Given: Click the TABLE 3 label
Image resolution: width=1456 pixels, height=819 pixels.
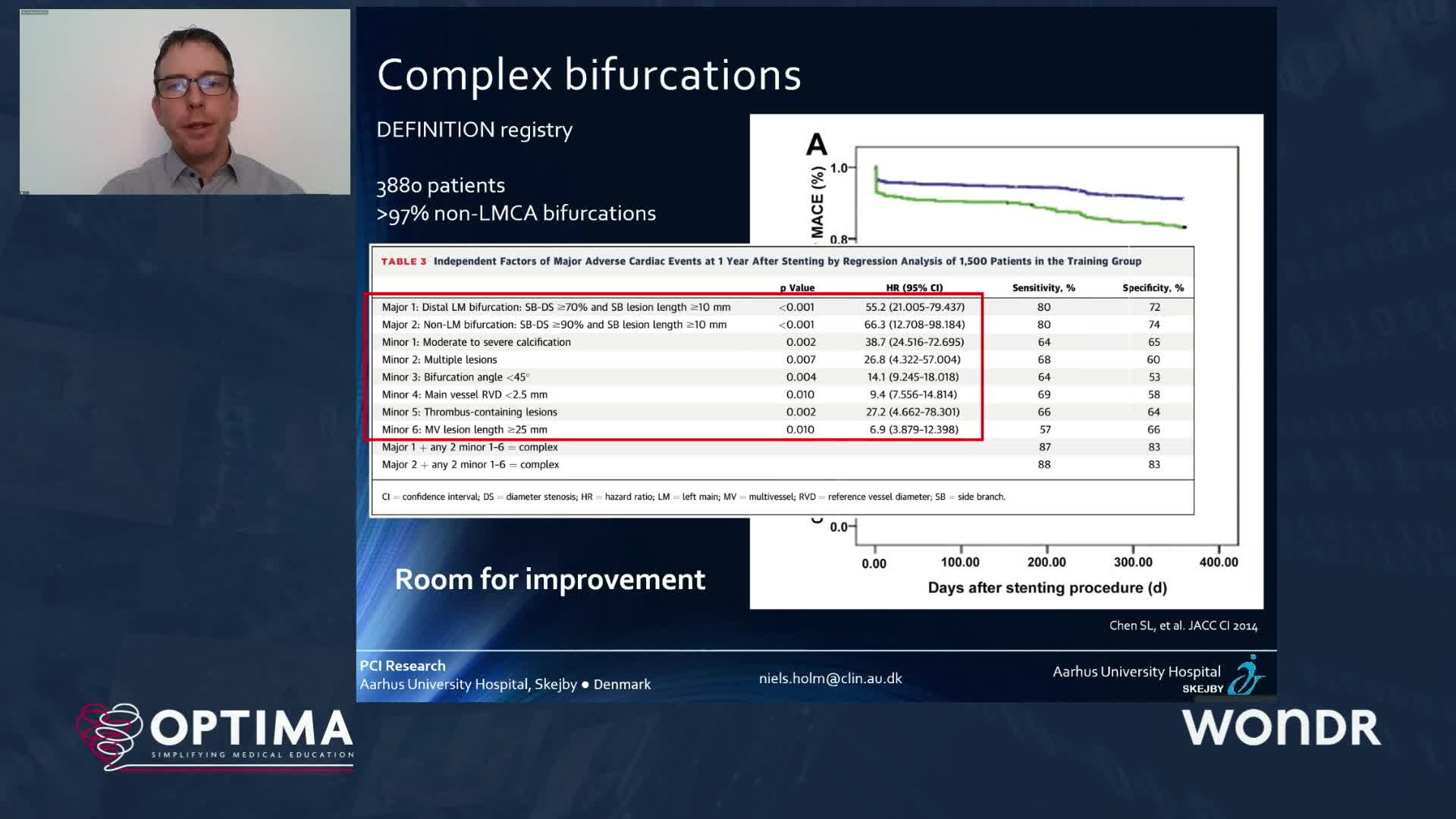Looking at the screenshot, I should (403, 262).
